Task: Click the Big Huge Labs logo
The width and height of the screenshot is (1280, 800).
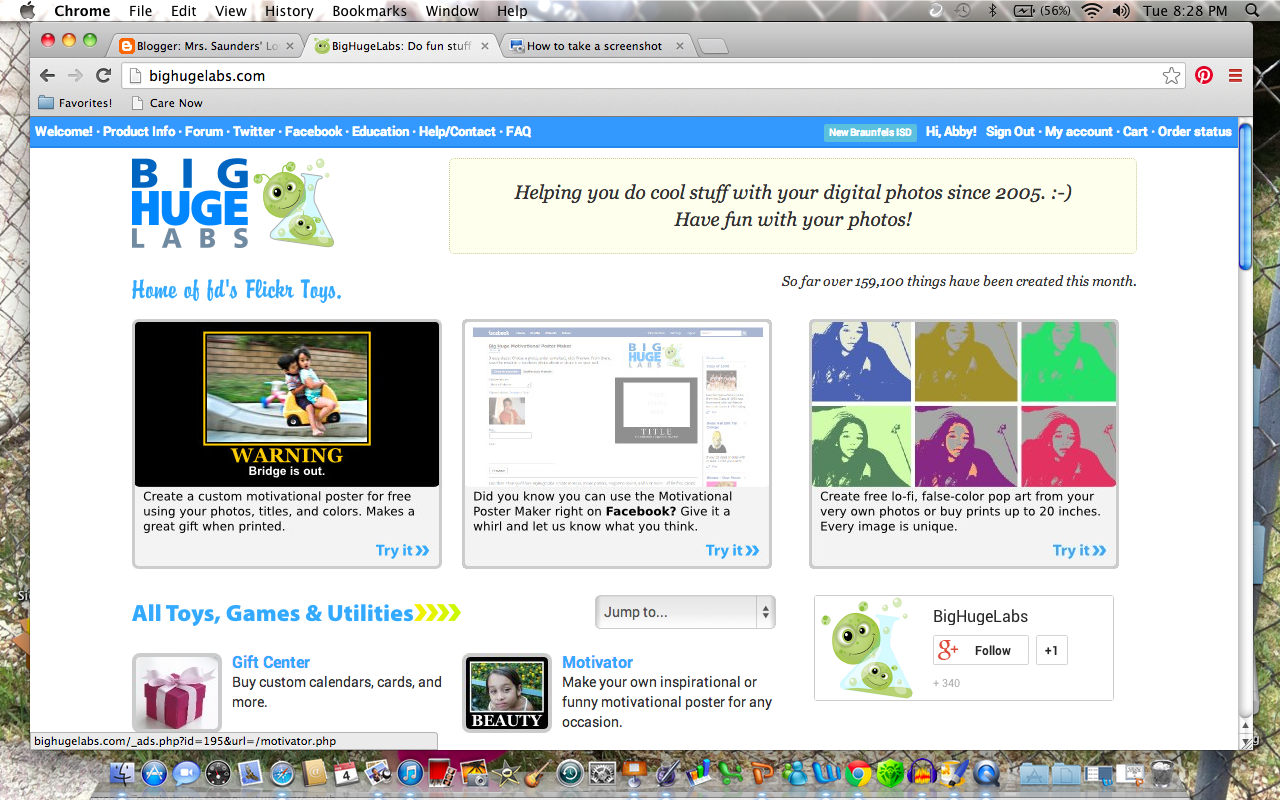Action: 232,203
